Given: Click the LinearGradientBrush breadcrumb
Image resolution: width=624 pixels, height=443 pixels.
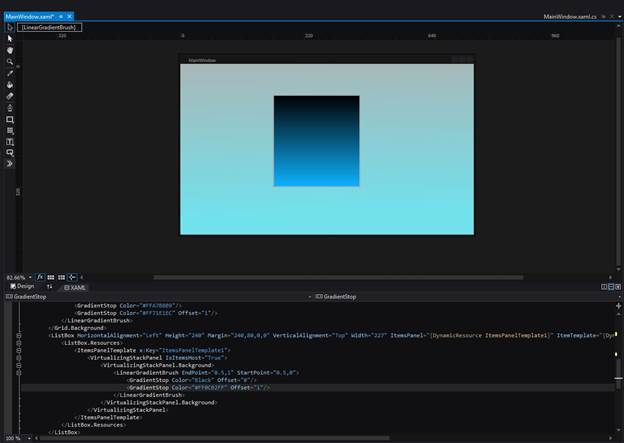Looking at the screenshot, I should click(x=49, y=27).
